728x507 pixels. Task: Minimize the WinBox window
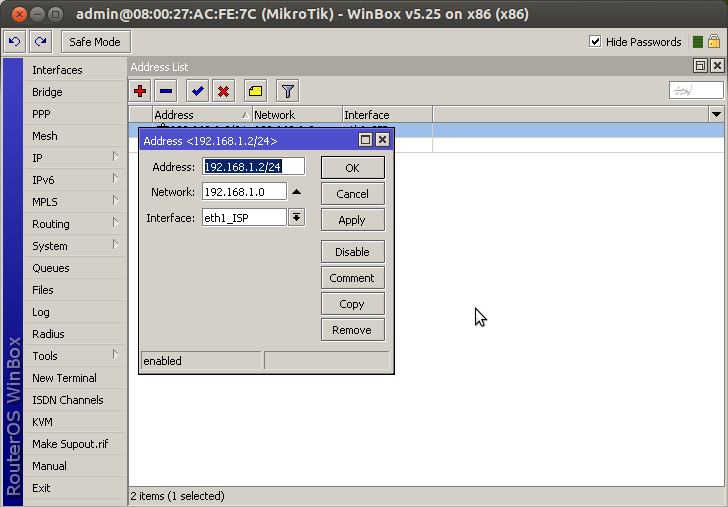pyautogui.click(x=37, y=14)
